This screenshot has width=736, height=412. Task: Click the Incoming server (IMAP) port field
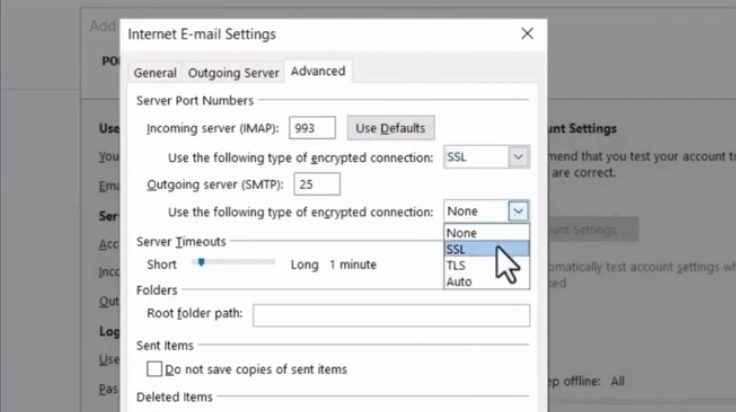(x=312, y=128)
